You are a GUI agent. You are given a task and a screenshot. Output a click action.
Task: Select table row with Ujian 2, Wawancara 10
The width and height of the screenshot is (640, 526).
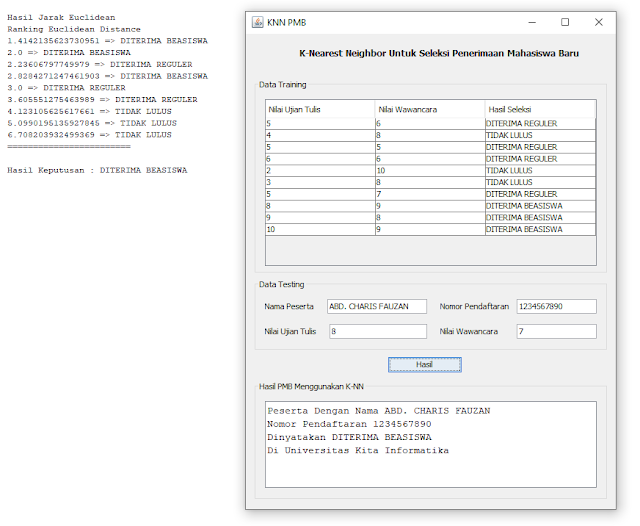point(431,171)
